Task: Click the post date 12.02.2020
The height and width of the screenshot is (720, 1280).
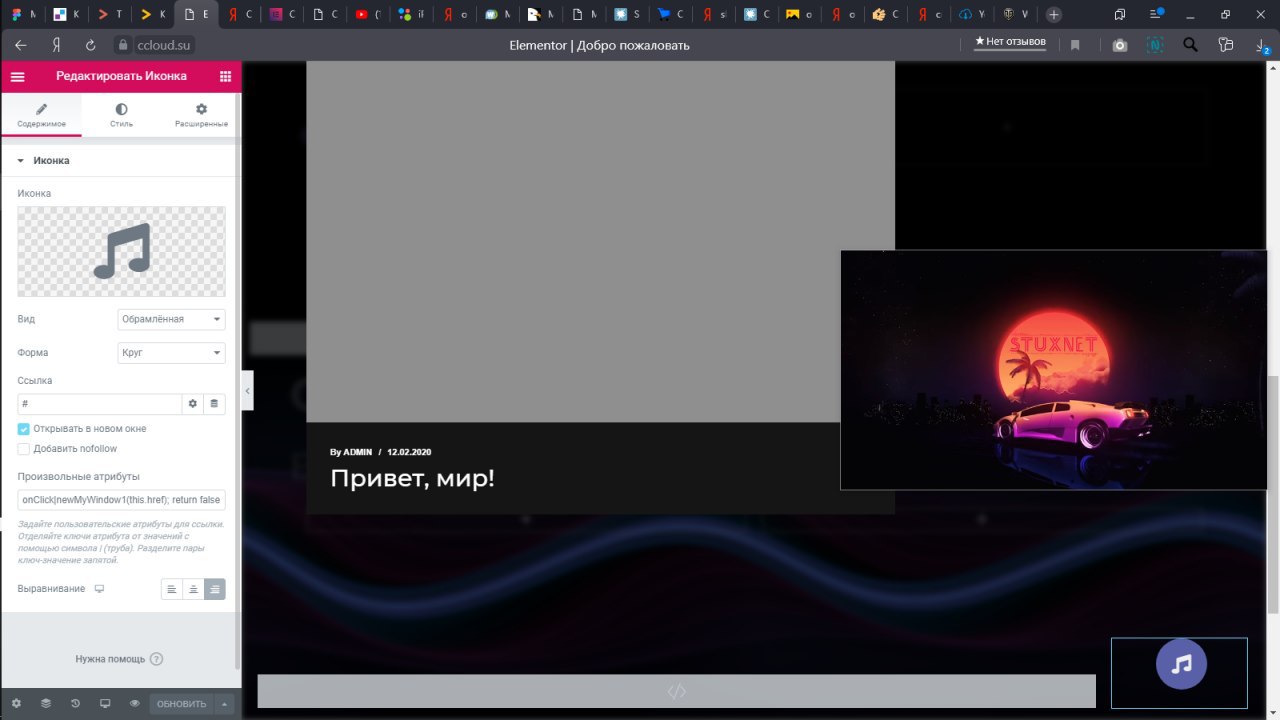Action: click(409, 452)
